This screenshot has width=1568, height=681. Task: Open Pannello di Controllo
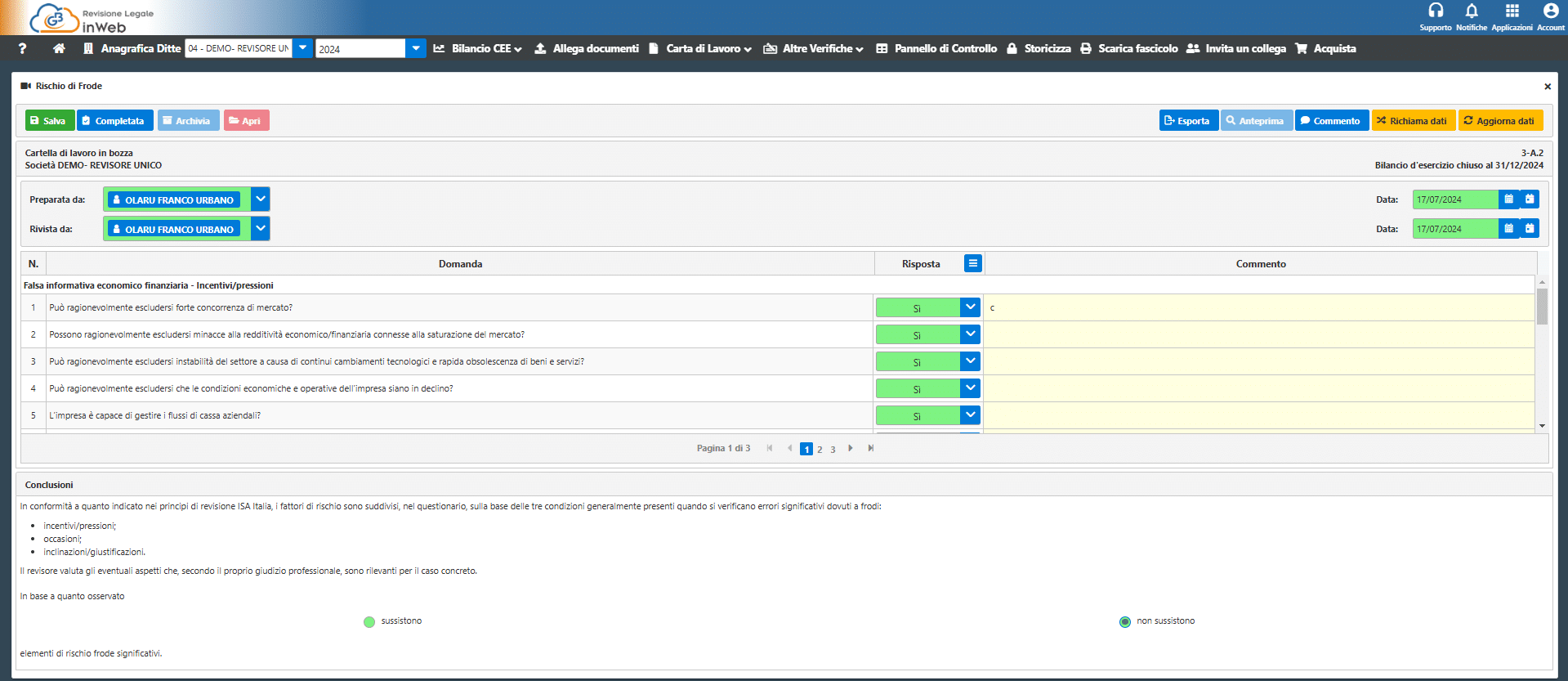(x=936, y=49)
